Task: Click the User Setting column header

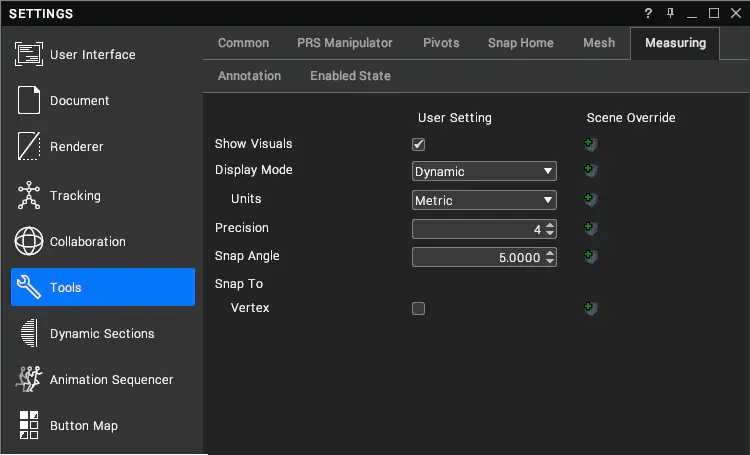Action: [454, 118]
